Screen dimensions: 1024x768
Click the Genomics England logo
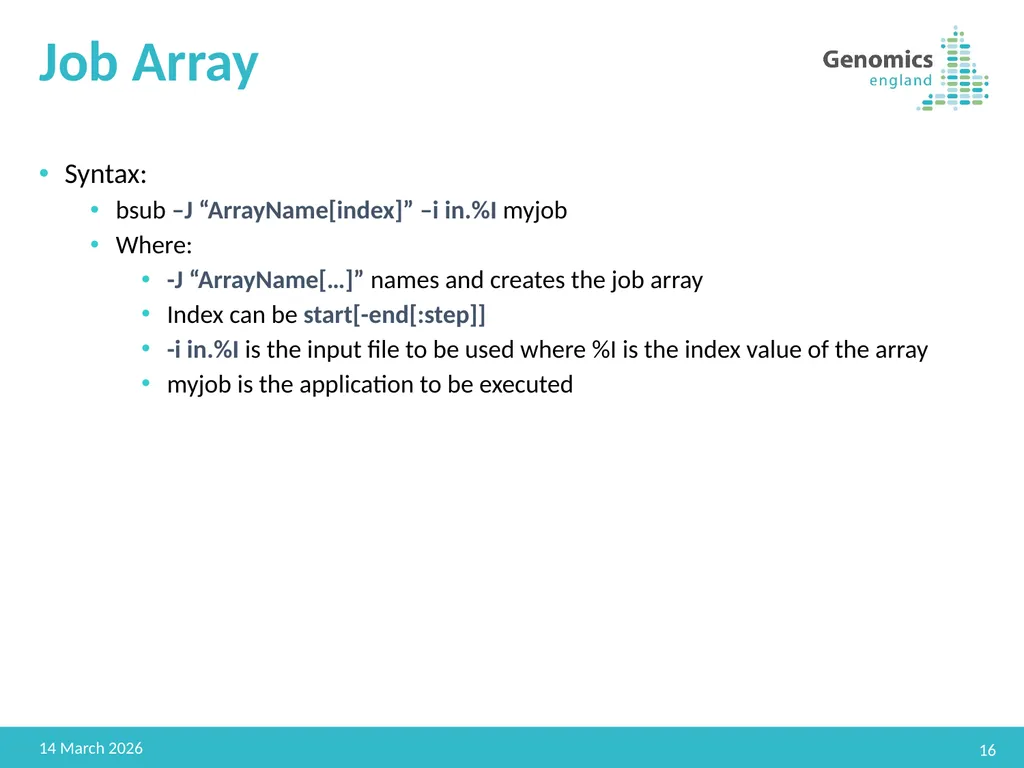pyautogui.click(x=905, y=69)
